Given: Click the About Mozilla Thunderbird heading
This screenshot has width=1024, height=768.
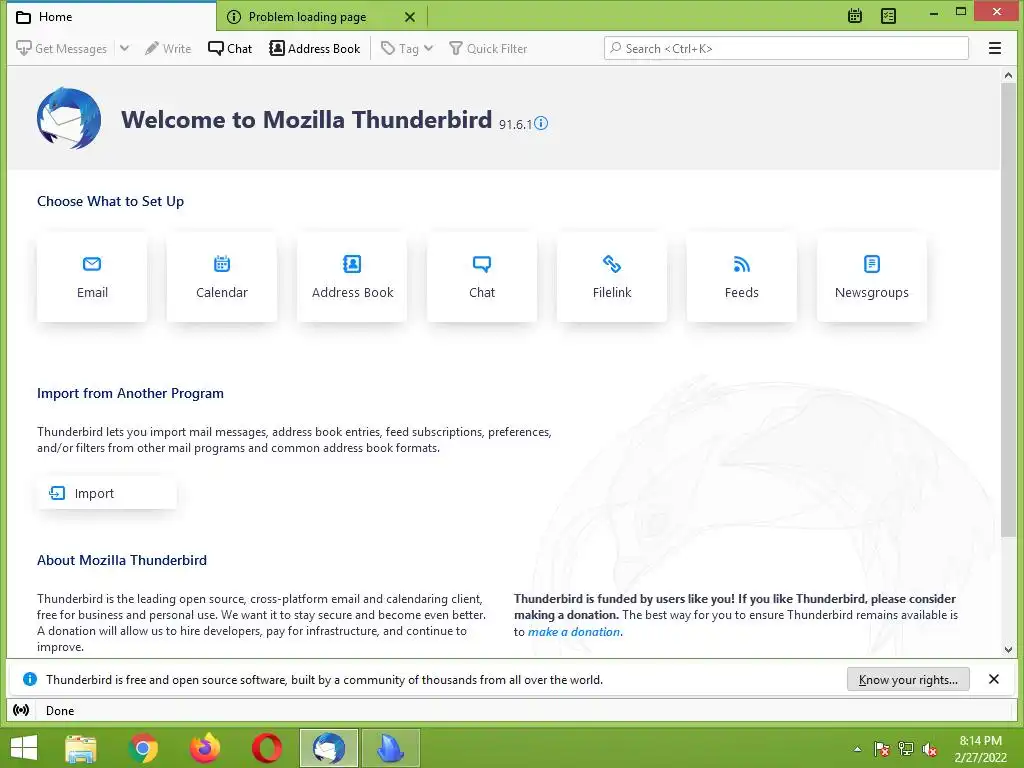Looking at the screenshot, I should tap(121, 560).
